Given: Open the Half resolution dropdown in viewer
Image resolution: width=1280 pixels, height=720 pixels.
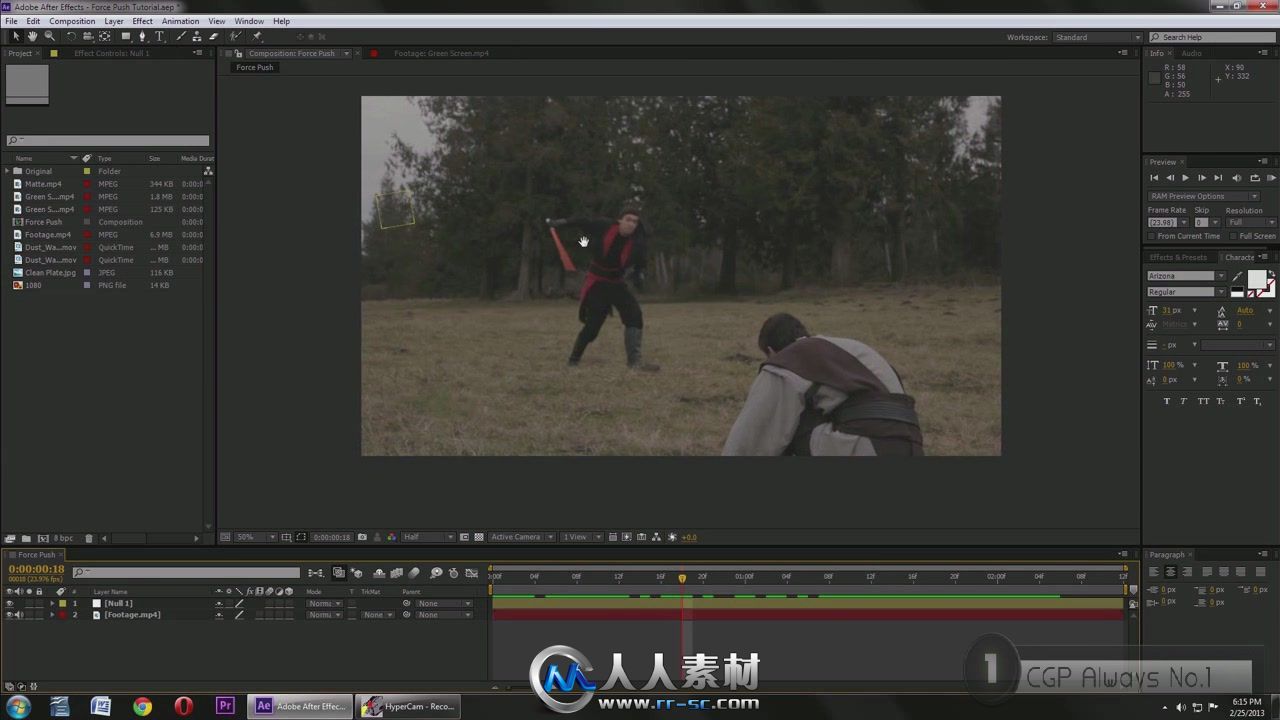Looking at the screenshot, I should (x=427, y=537).
